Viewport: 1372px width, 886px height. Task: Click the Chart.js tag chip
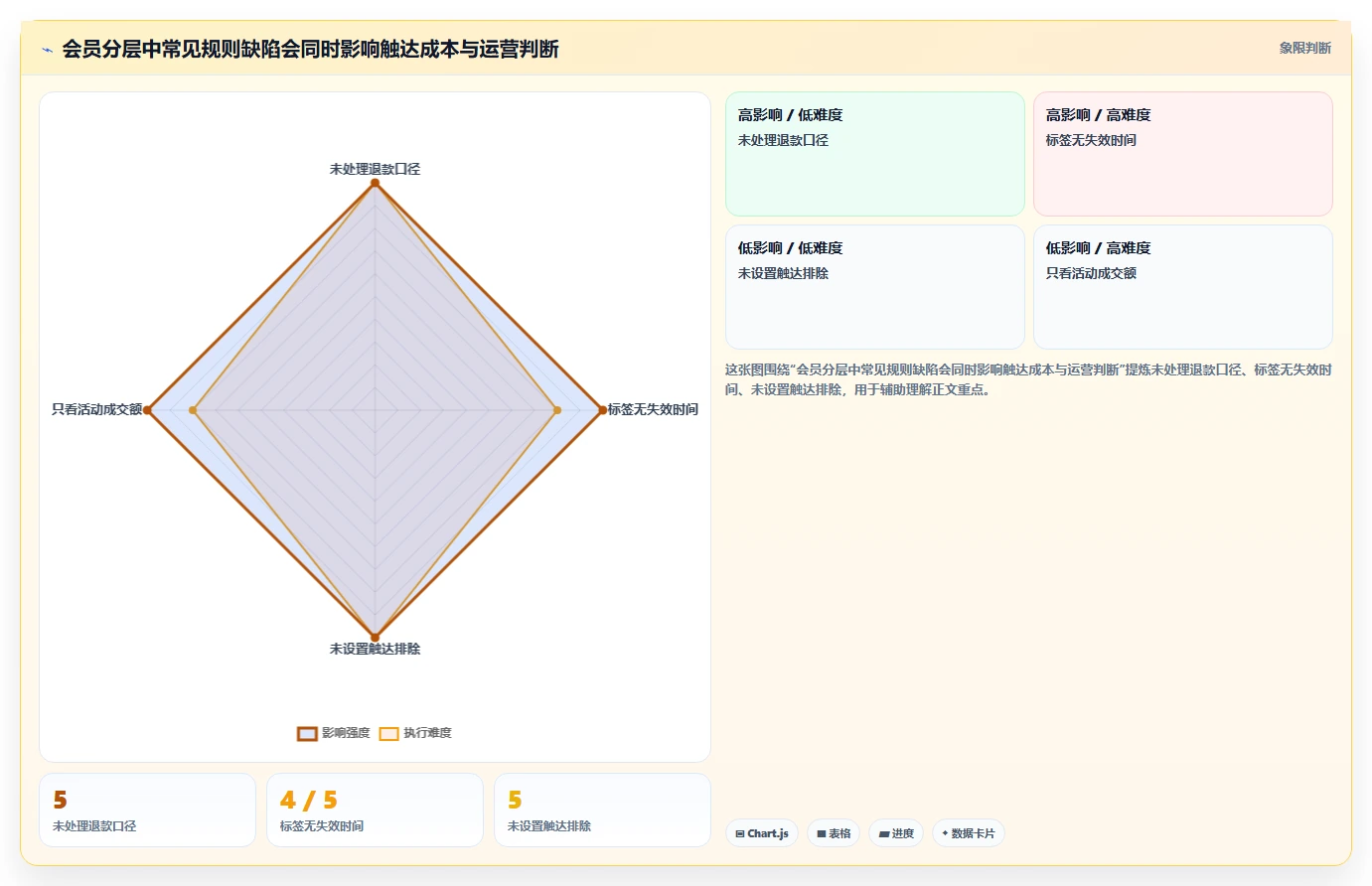[x=762, y=833]
